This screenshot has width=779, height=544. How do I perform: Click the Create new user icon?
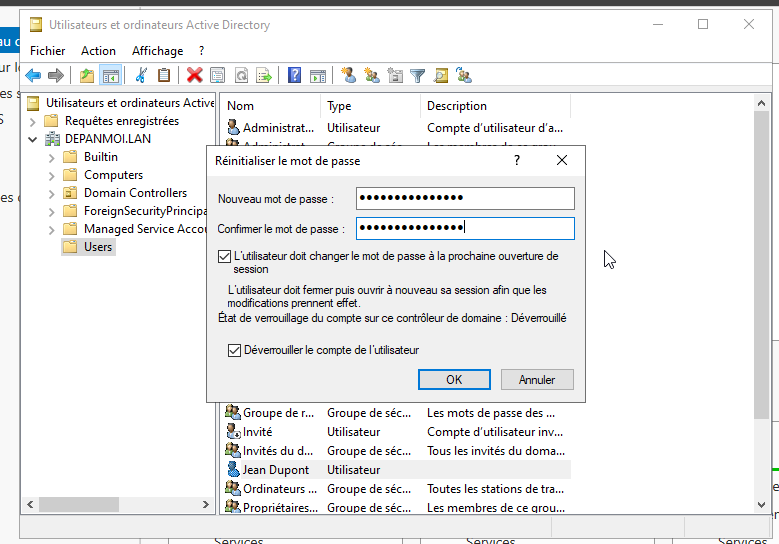pos(348,76)
